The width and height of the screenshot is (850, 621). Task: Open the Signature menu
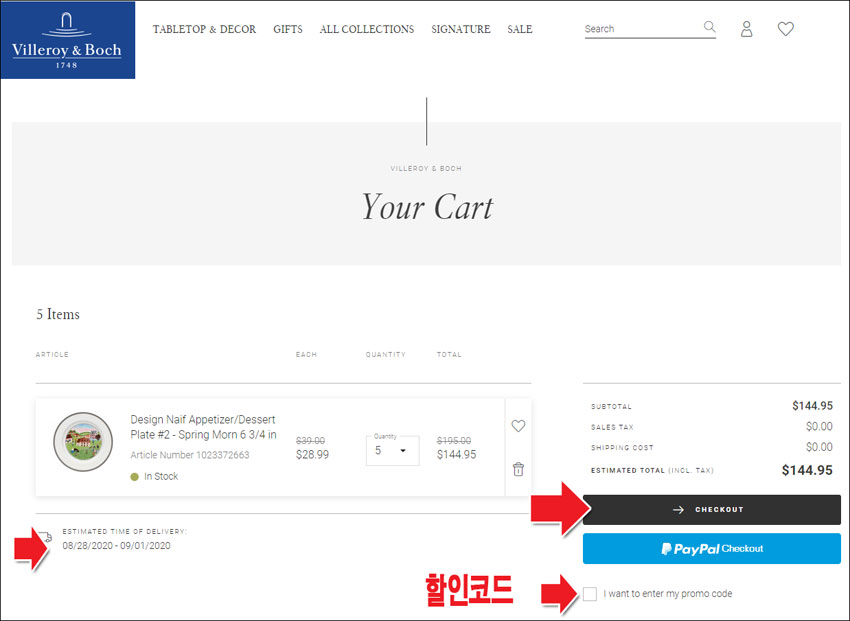[461, 29]
